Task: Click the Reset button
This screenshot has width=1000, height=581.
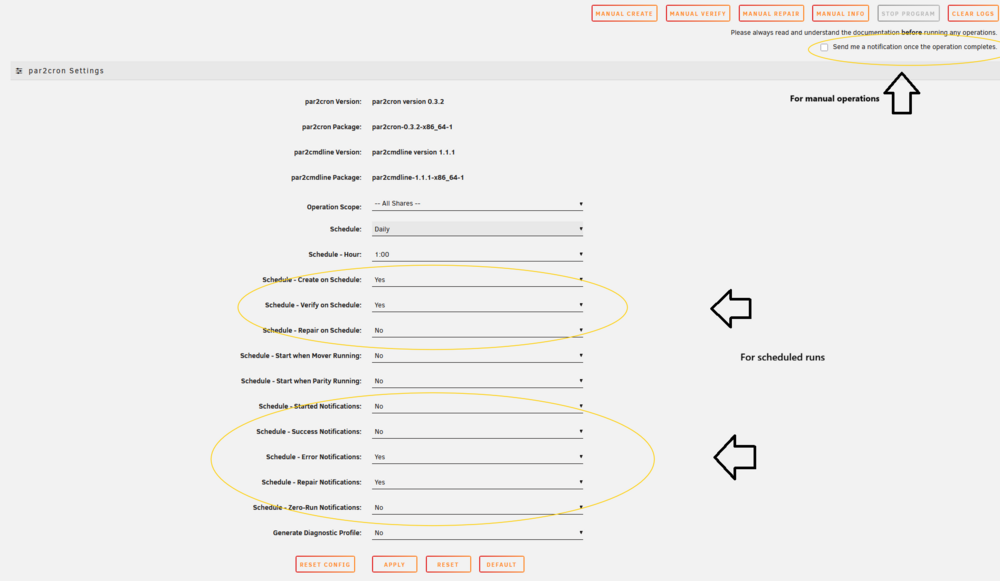Action: click(448, 564)
